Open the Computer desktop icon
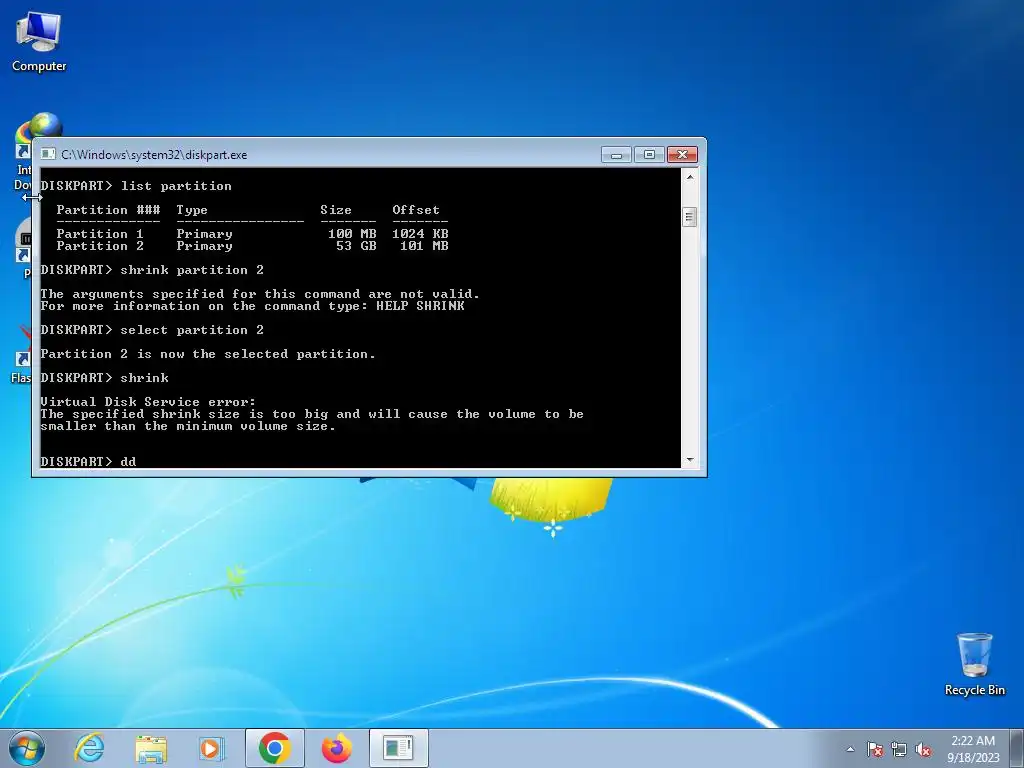This screenshot has height=768, width=1024. click(x=39, y=42)
